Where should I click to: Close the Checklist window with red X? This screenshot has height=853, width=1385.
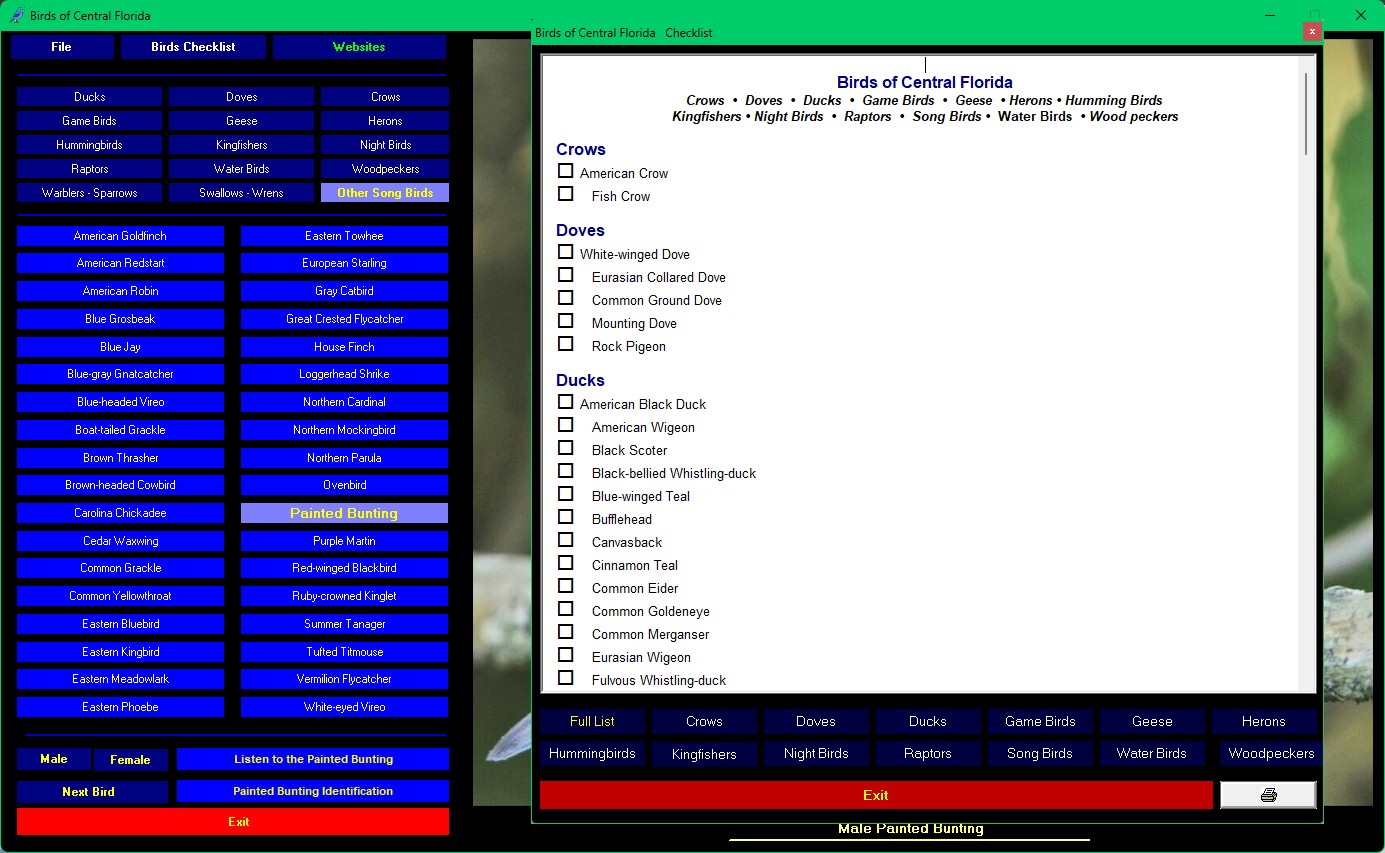1312,32
